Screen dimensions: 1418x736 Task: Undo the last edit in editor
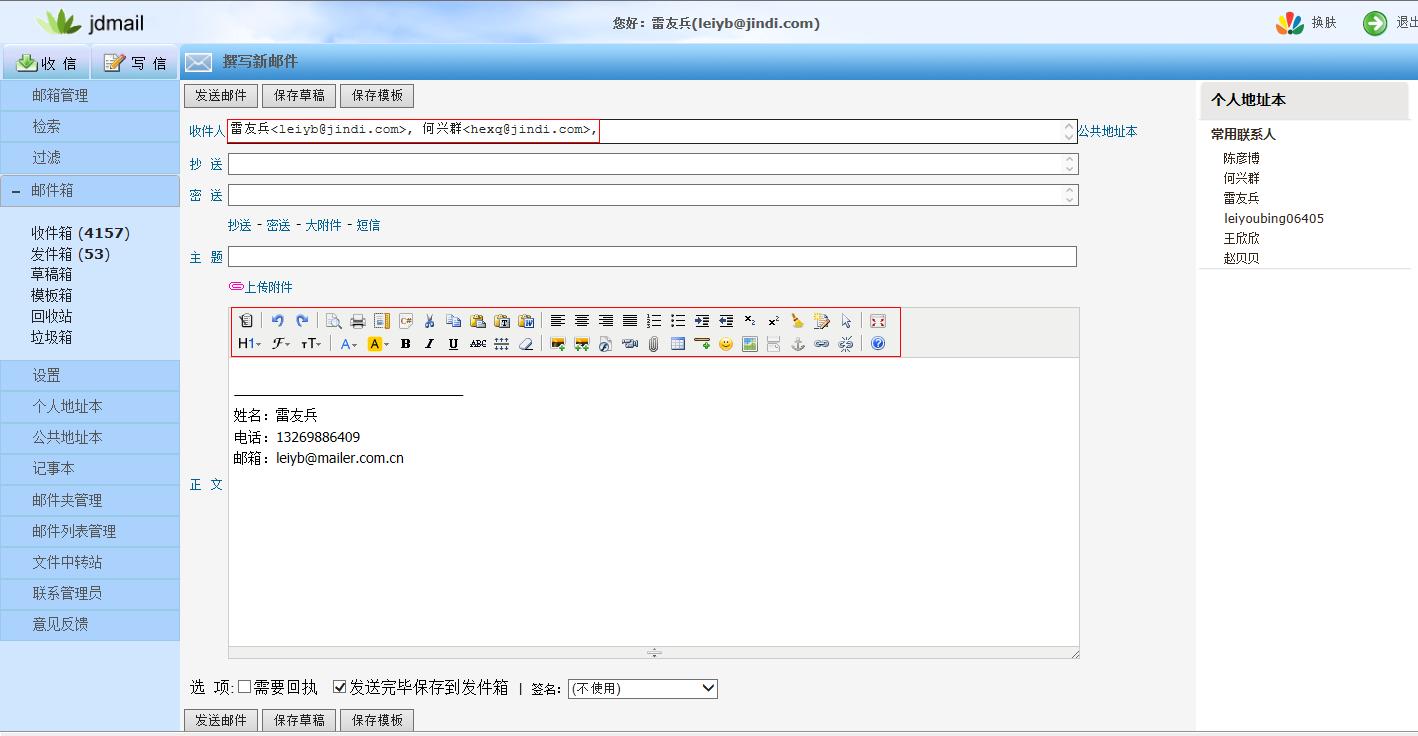coord(278,321)
